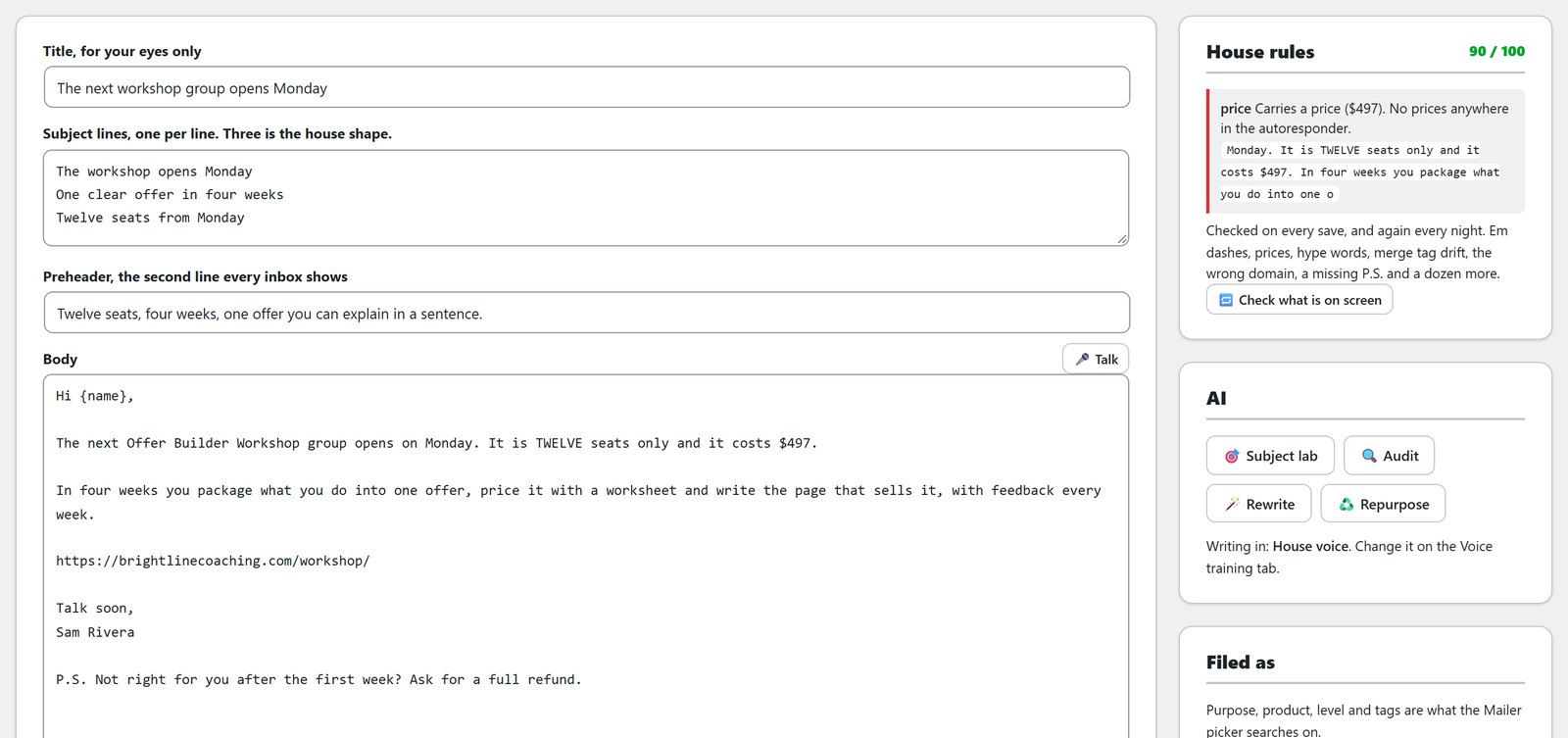The image size is (1568, 738).
Task: Click the 'Hi {name},' greeting line
Action: [x=95, y=396]
